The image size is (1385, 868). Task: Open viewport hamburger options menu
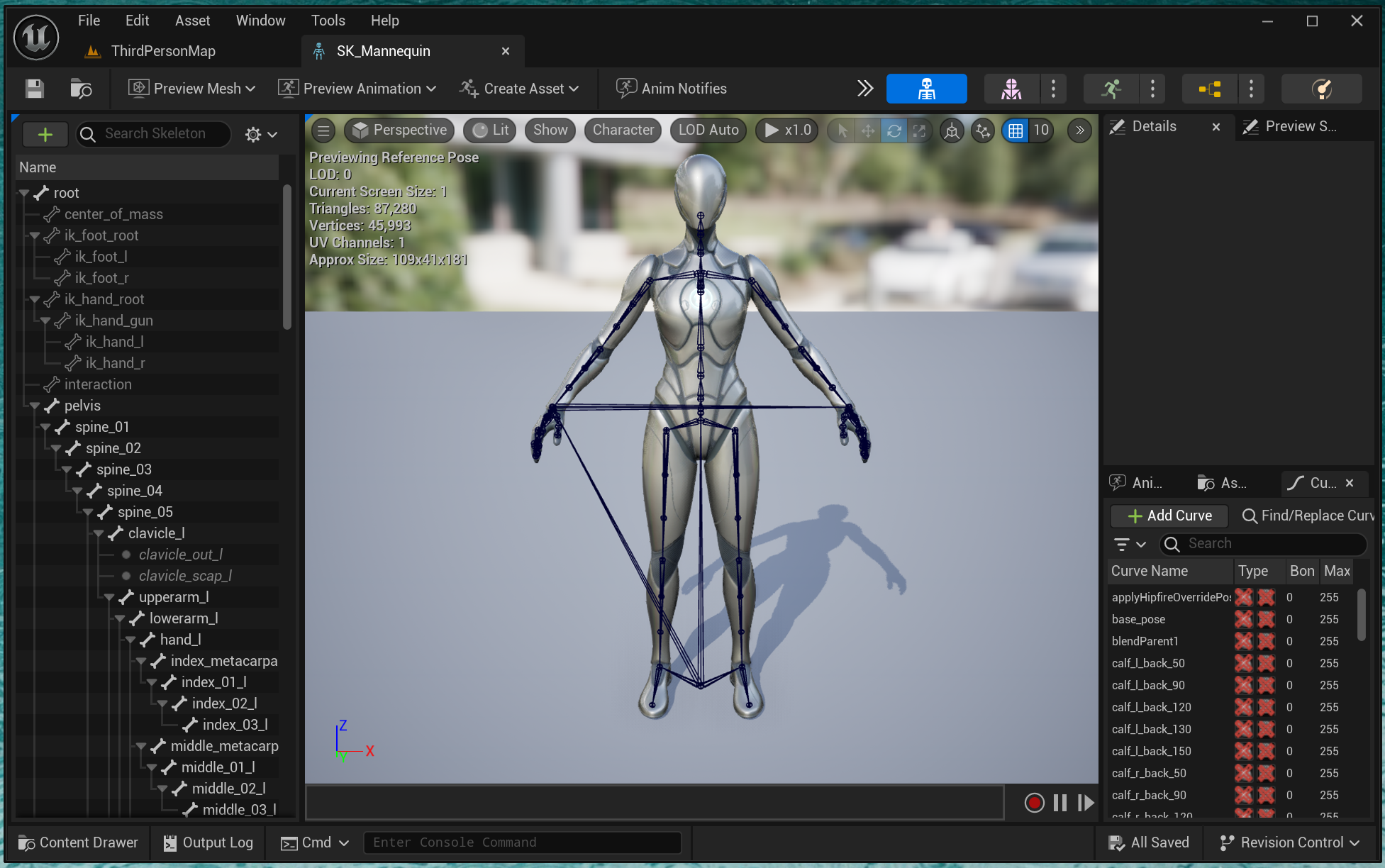pyautogui.click(x=324, y=130)
